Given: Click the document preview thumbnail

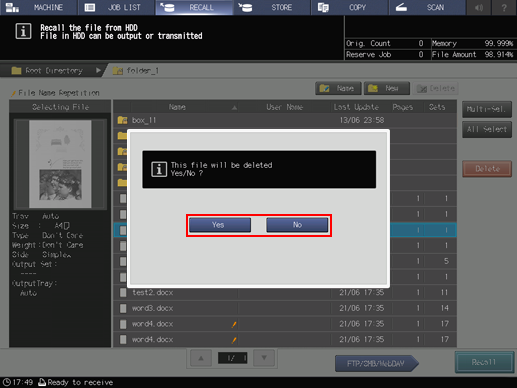Looking at the screenshot, I should (x=60, y=164).
